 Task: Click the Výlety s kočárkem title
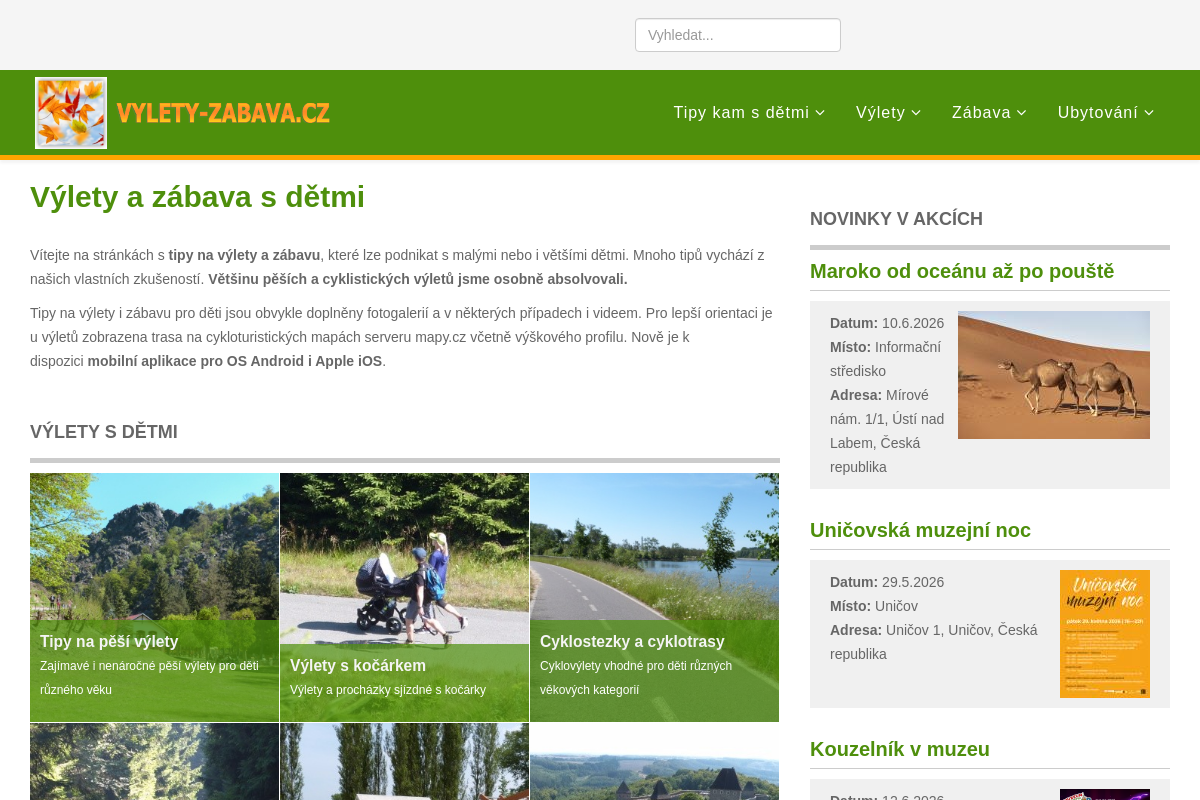[358, 666]
